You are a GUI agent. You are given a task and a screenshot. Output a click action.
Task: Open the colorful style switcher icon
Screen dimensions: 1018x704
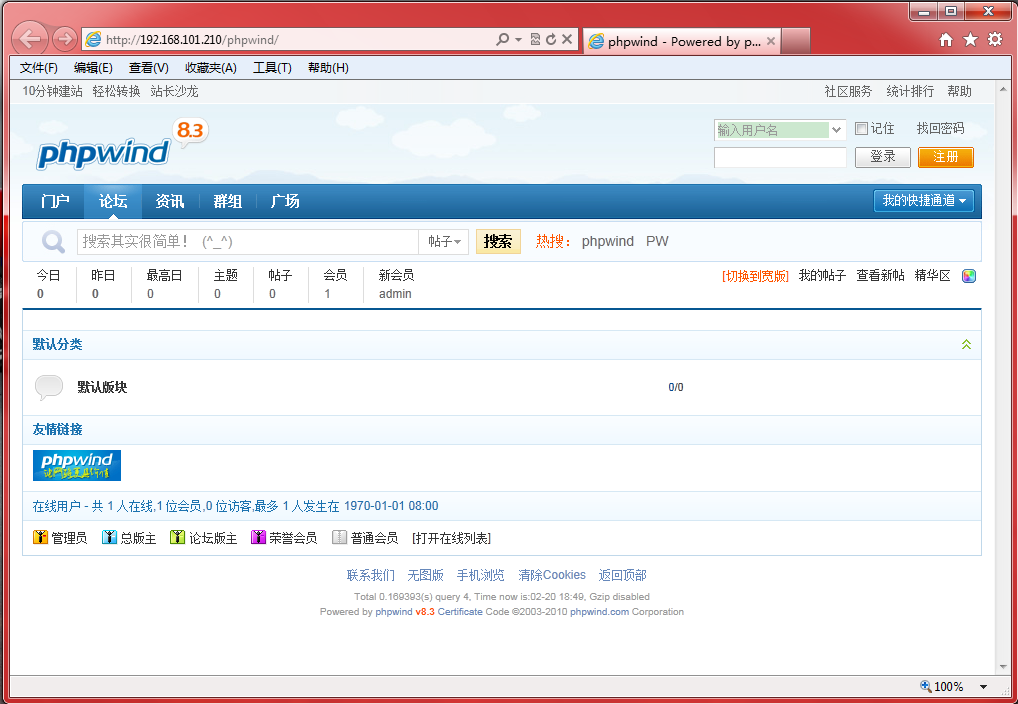(x=969, y=276)
